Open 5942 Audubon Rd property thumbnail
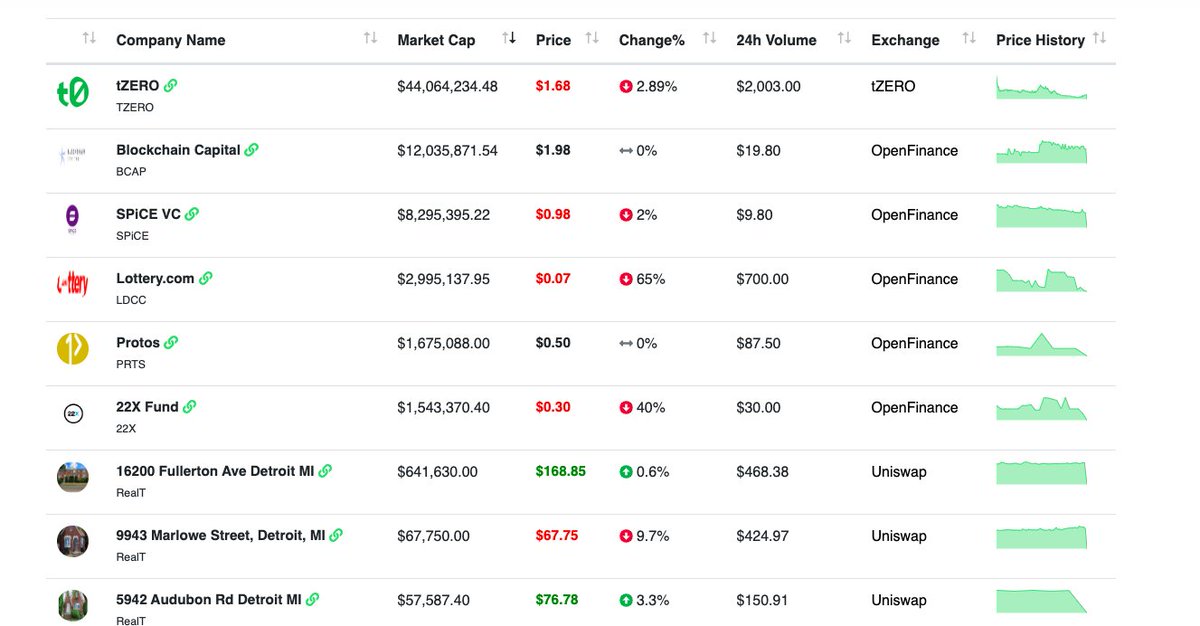Screen dimensions: 1200x626 click(72, 605)
